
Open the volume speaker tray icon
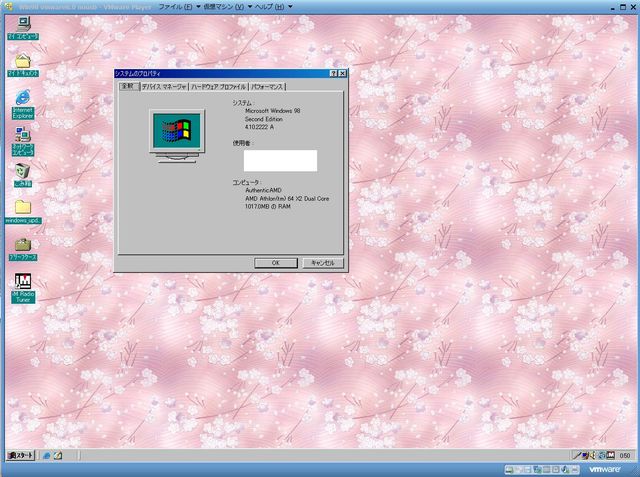point(593,455)
